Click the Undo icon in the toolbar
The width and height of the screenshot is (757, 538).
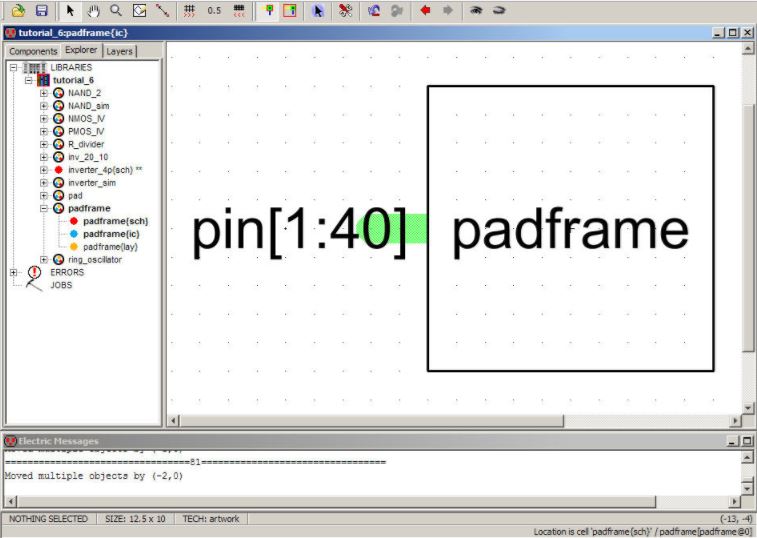[373, 11]
